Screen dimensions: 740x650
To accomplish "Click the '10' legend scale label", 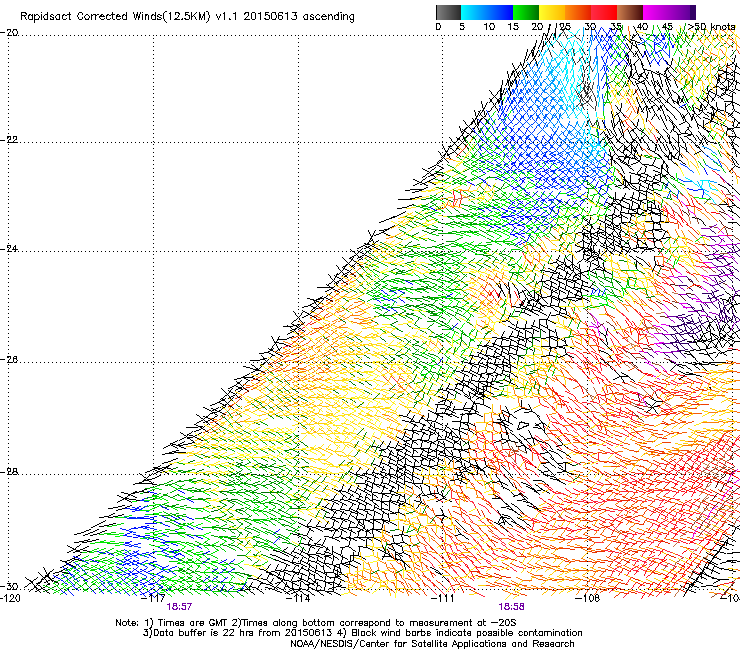I will [489, 27].
